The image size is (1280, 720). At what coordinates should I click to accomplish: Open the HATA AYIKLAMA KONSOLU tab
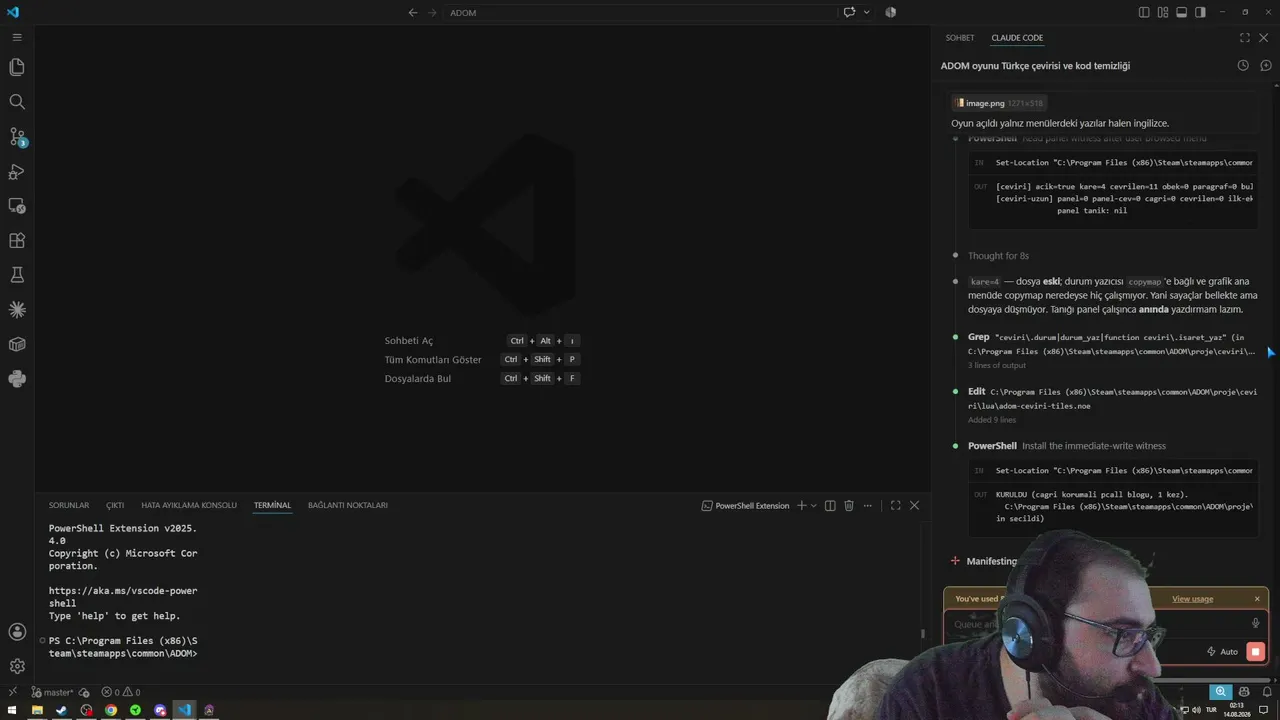(x=189, y=506)
